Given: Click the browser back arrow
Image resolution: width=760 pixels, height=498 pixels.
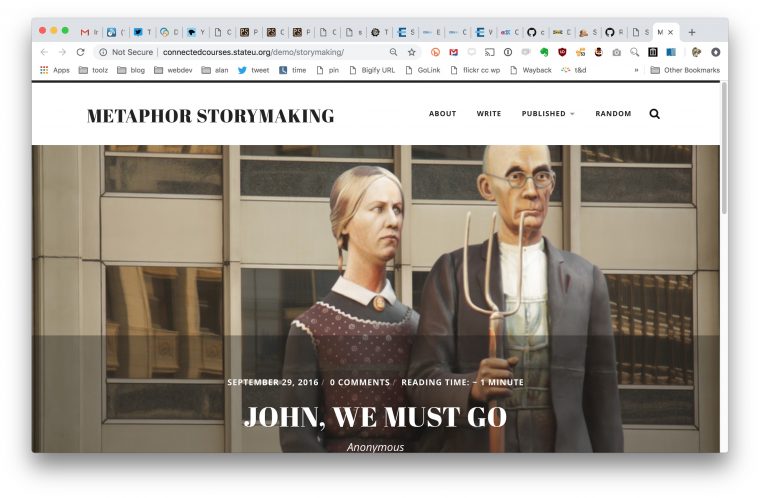Looking at the screenshot, I should [44, 52].
